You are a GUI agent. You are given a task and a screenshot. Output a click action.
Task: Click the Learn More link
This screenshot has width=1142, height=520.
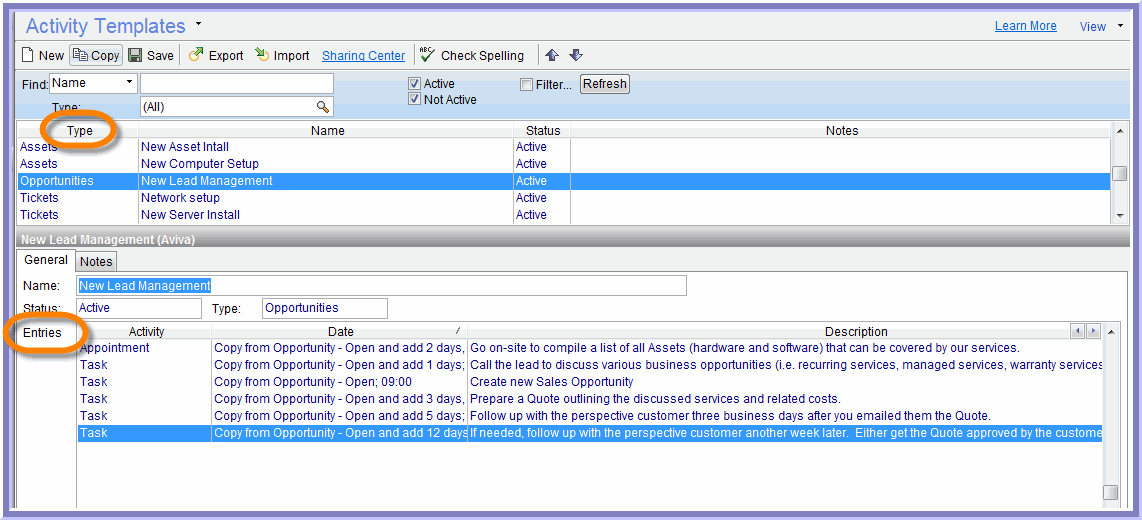coord(1025,26)
